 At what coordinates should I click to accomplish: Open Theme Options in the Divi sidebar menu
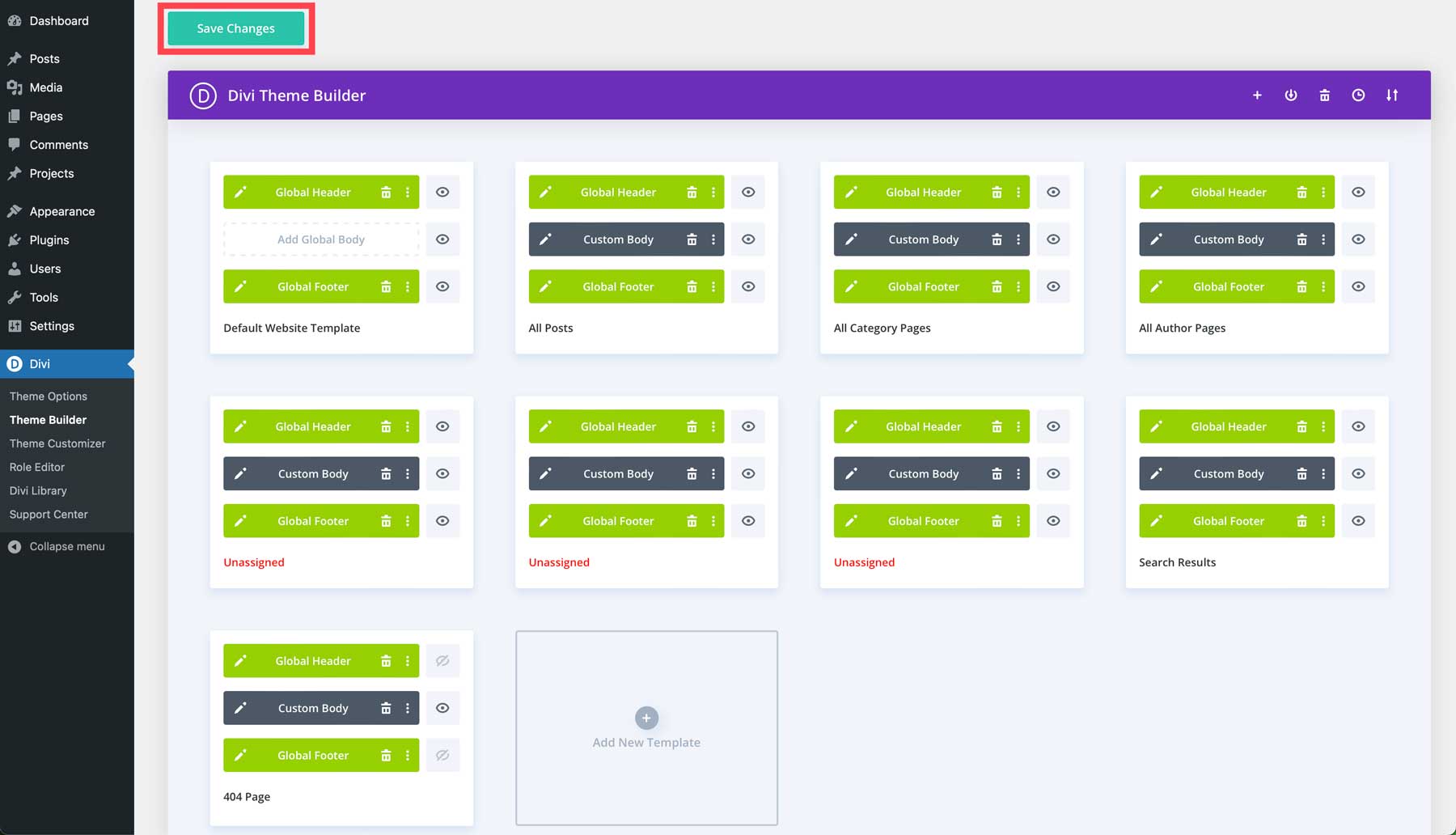pos(49,396)
